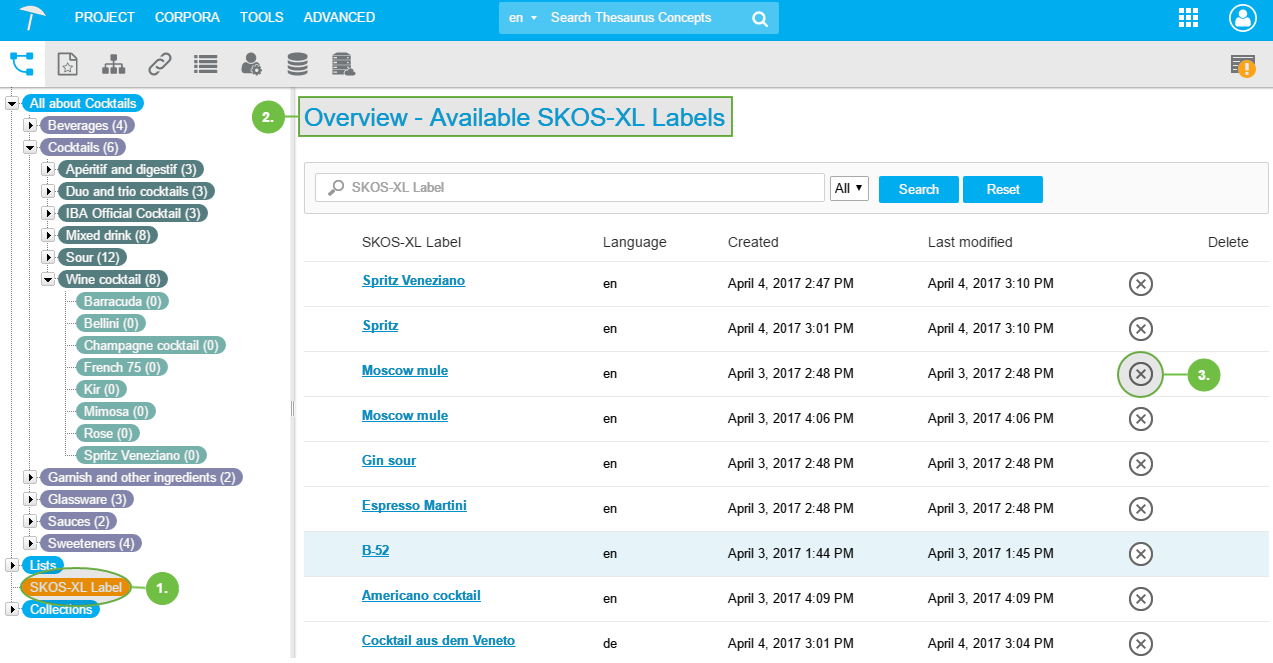Click the chain link icon in toolbar

point(160,65)
